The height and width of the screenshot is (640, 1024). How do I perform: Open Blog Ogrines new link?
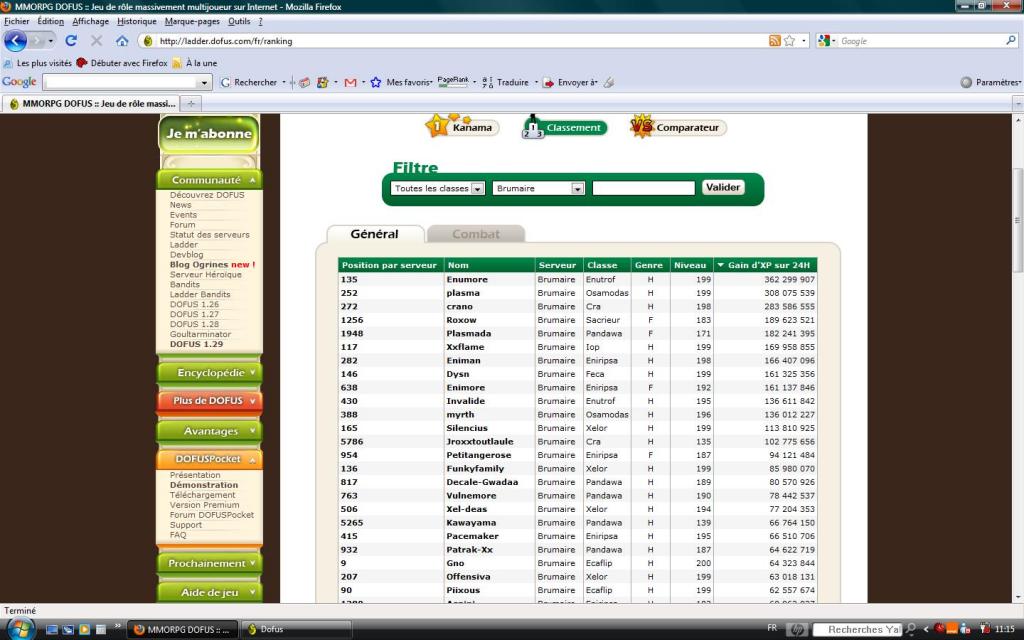tap(212, 264)
